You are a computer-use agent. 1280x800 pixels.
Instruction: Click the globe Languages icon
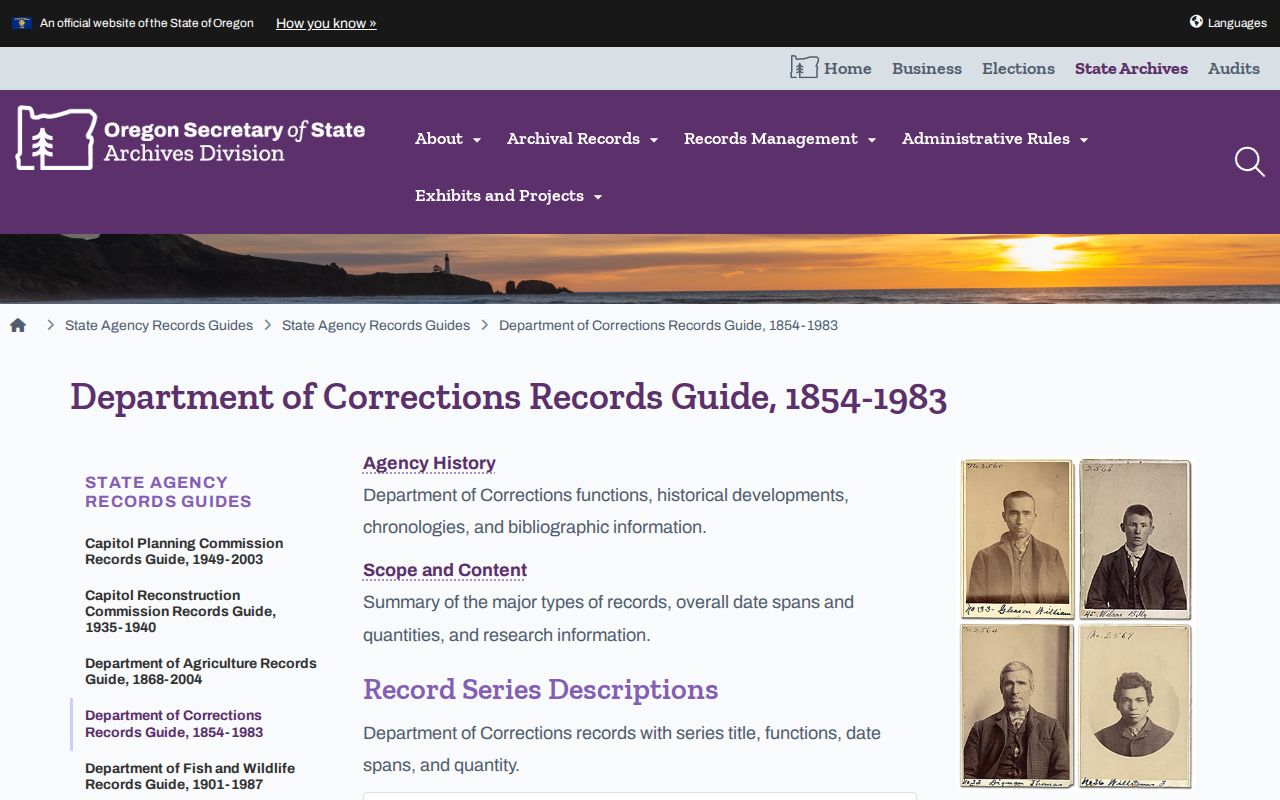point(1196,22)
